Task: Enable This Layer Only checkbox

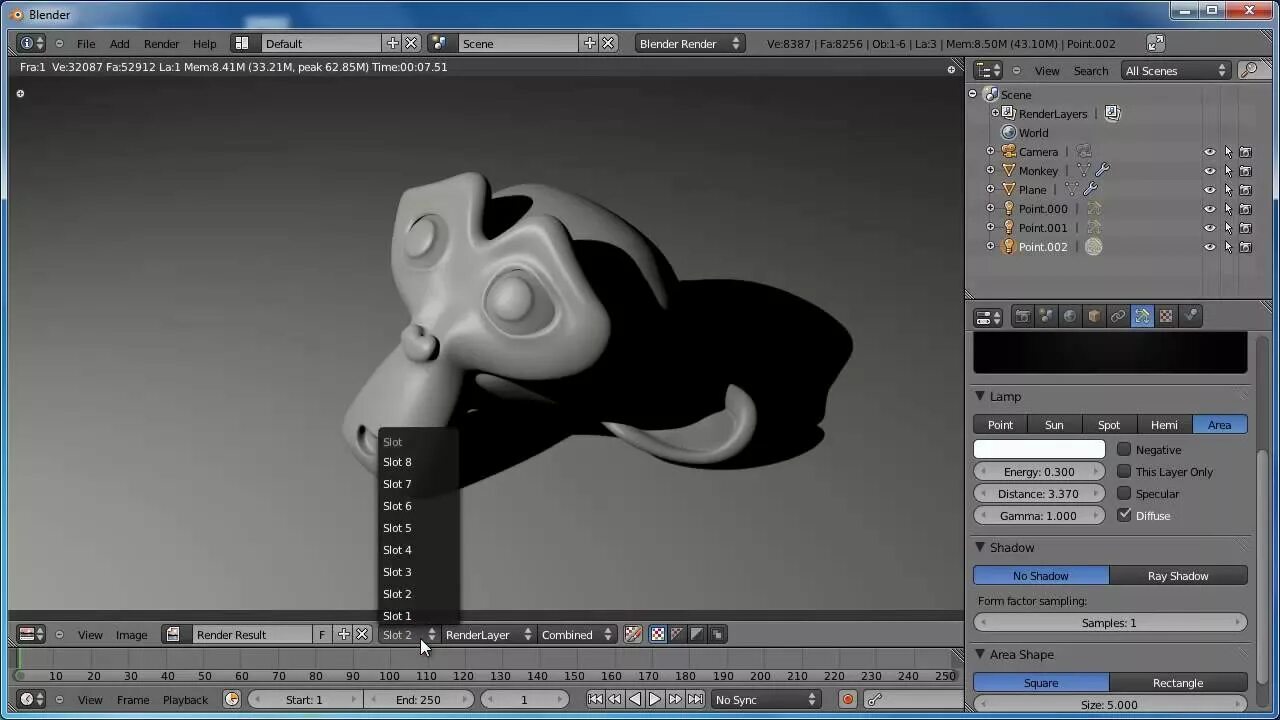Action: point(1124,471)
